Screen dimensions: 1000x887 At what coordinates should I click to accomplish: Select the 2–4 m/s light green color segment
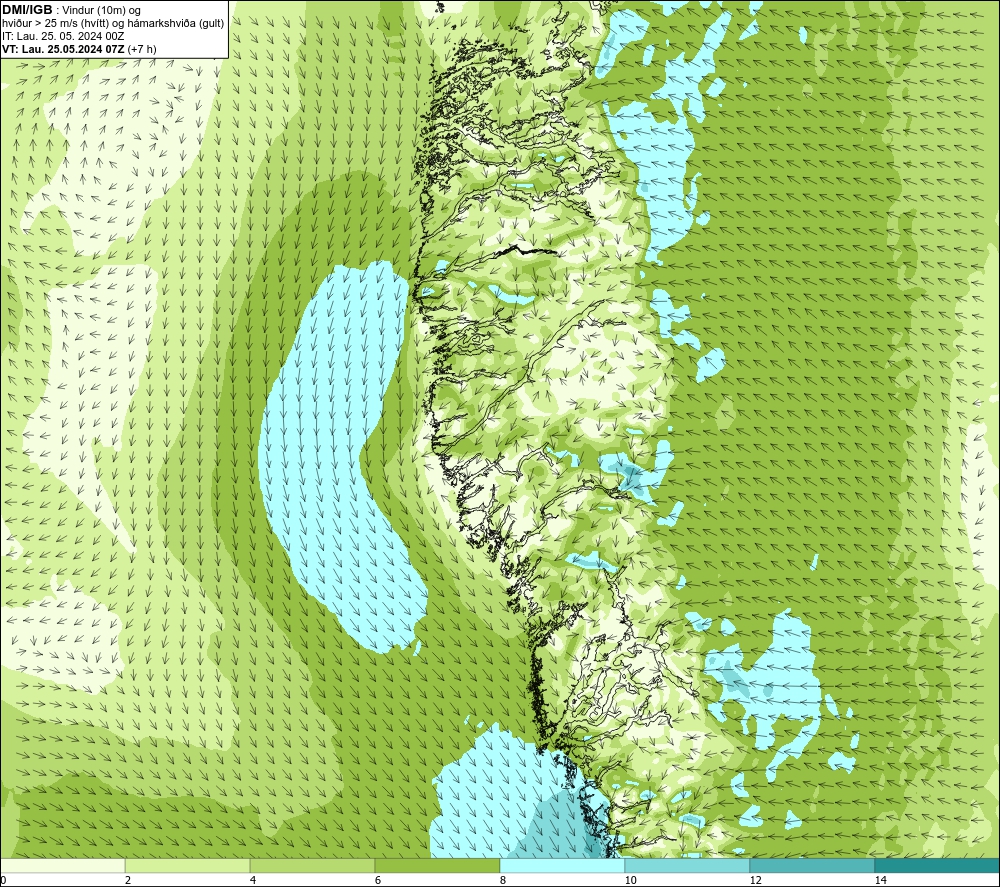coord(188,865)
